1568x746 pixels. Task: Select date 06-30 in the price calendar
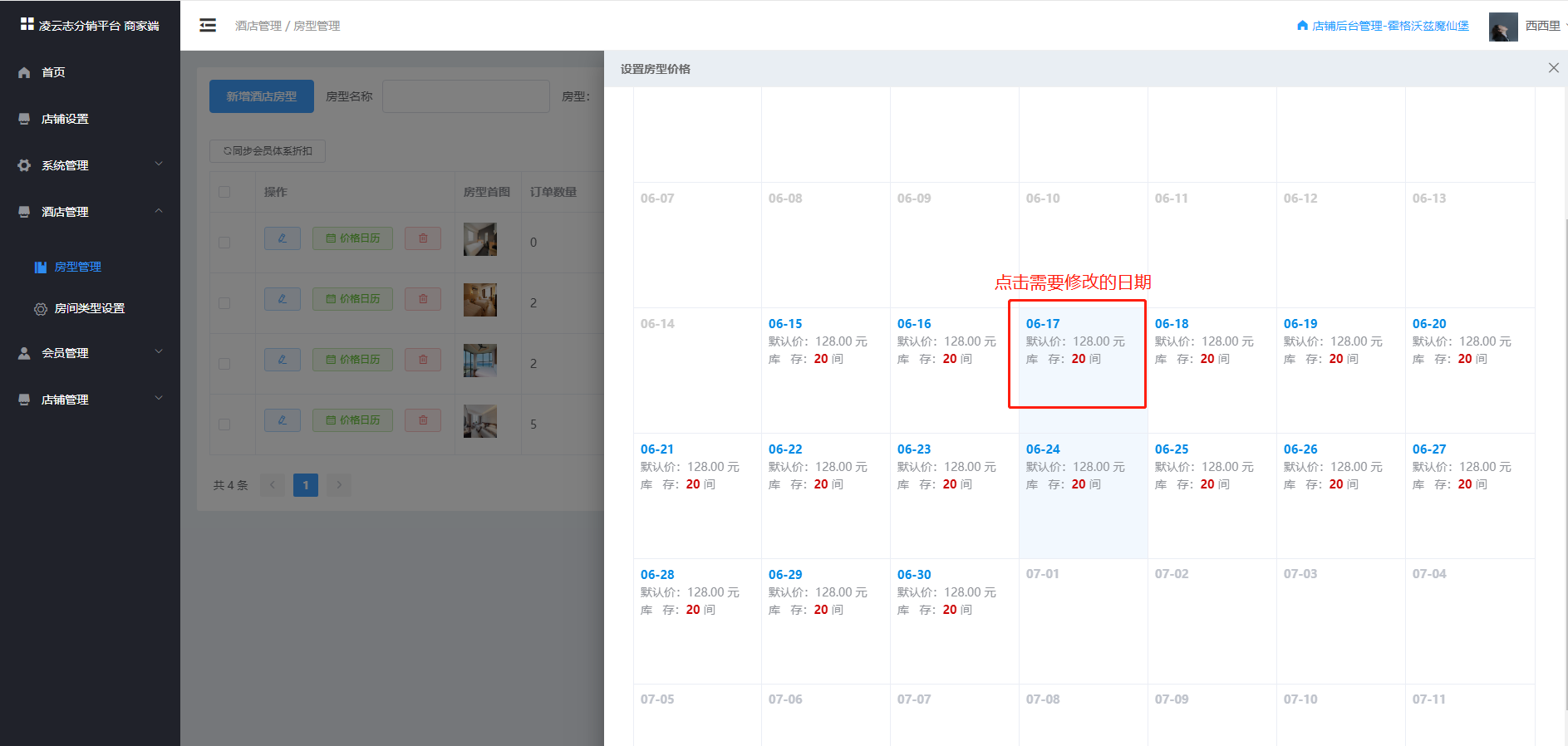[955, 621]
